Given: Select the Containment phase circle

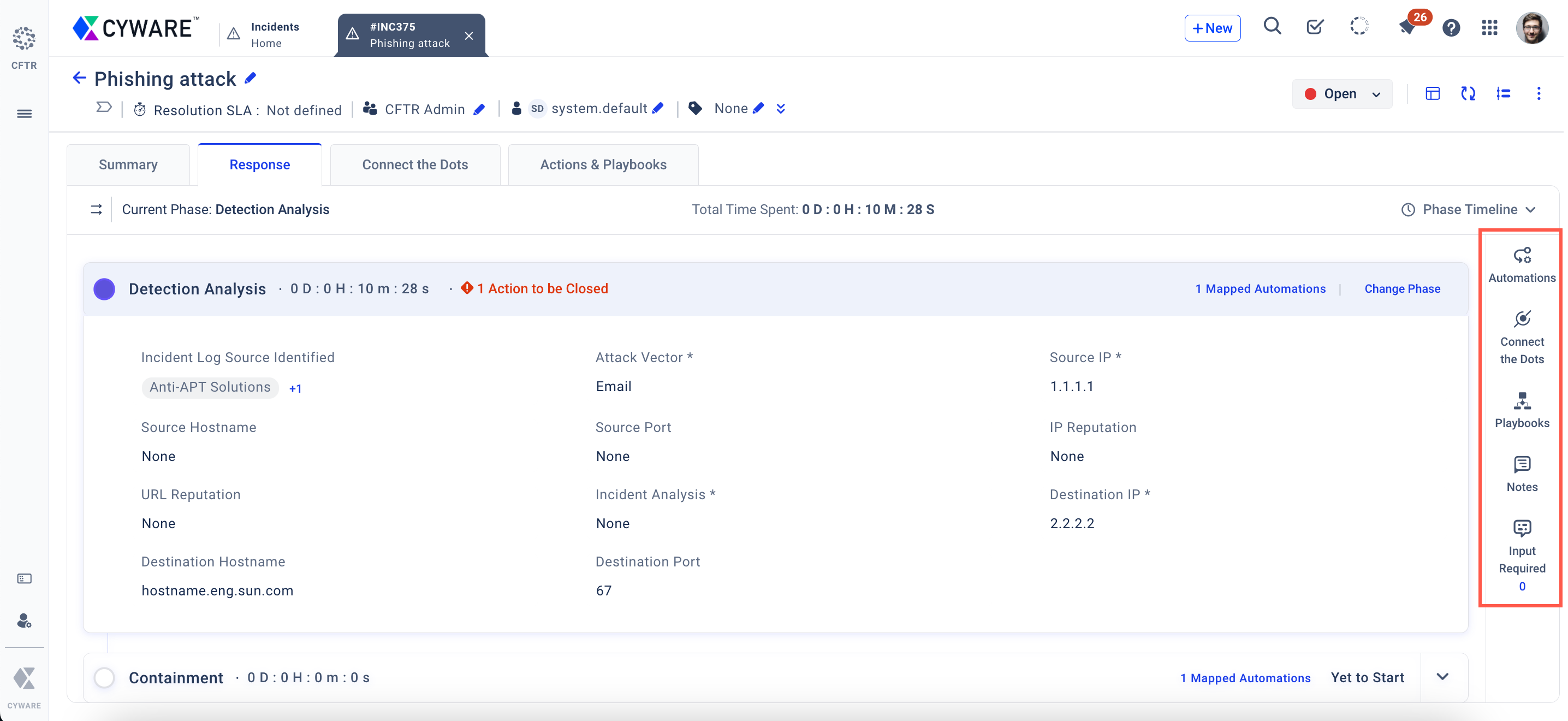Looking at the screenshot, I should tap(105, 677).
